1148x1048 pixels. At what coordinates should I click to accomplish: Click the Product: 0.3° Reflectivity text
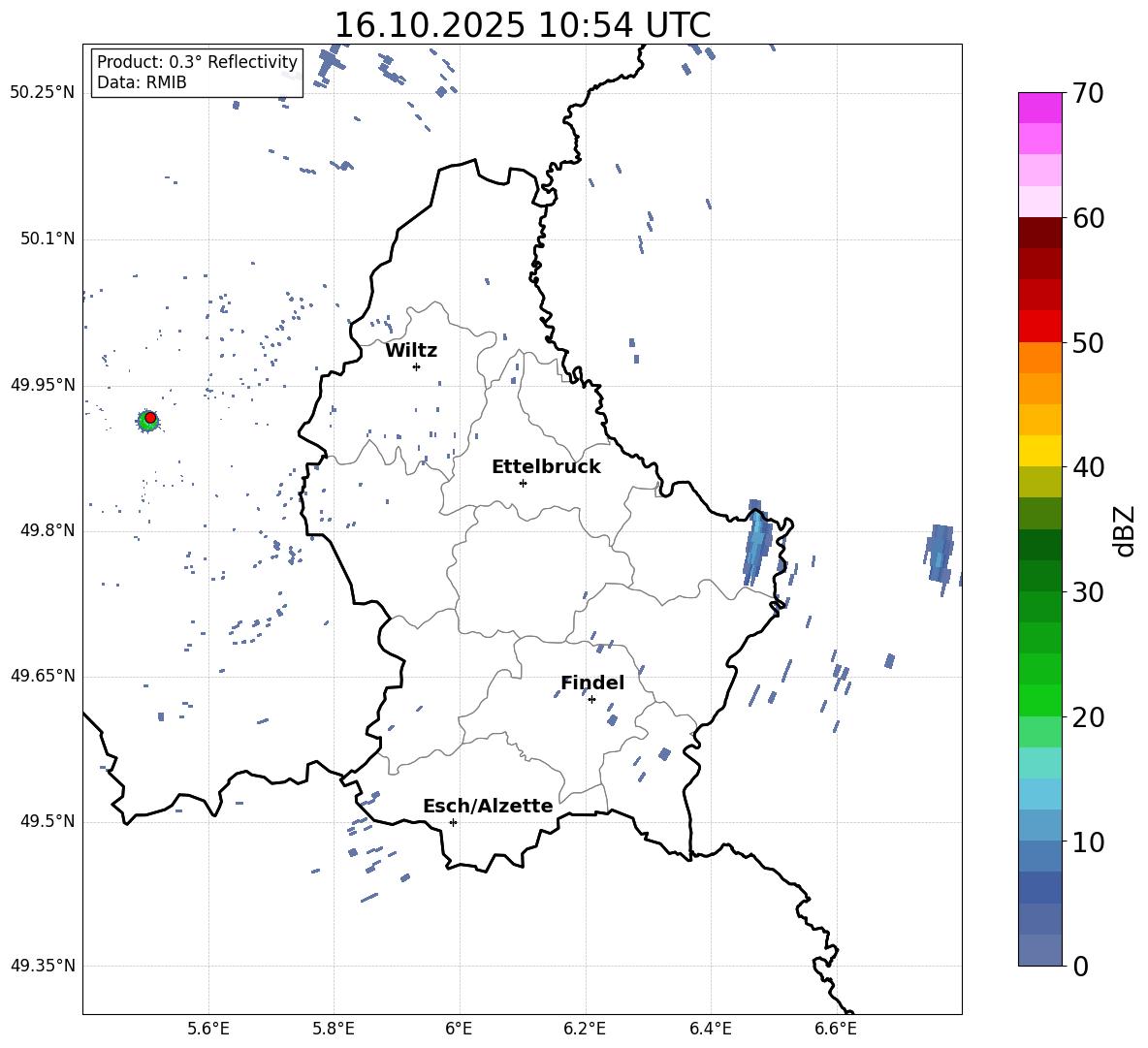[197, 62]
